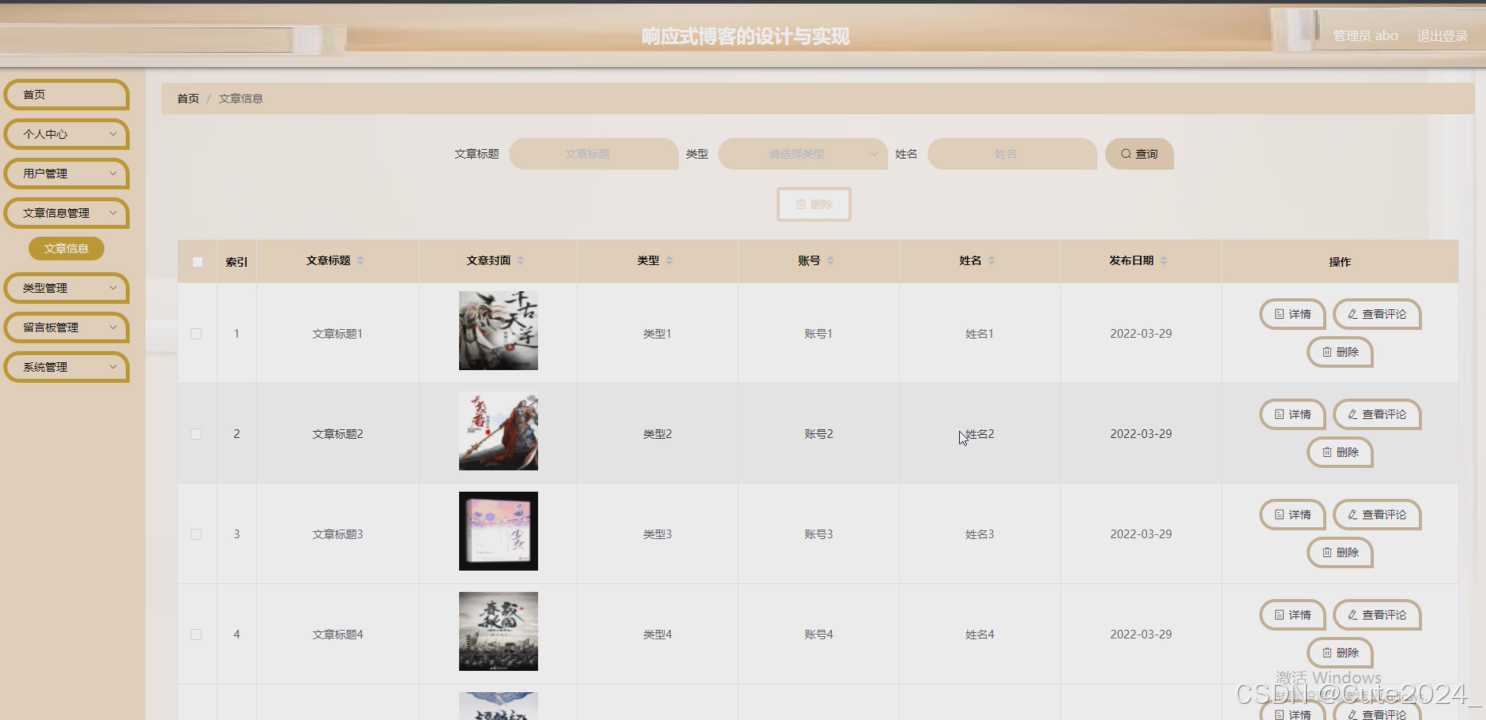Click 账号4 cell

(818, 634)
